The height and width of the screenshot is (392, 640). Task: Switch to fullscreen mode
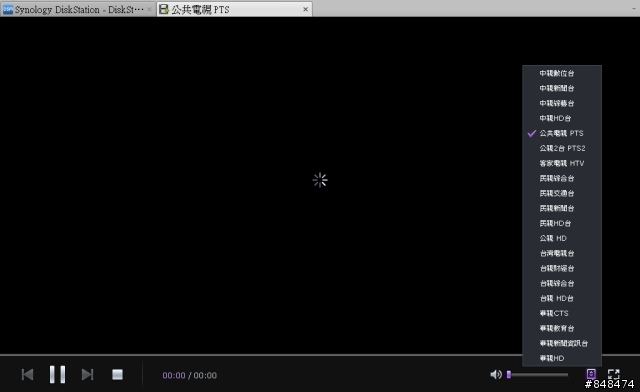613,374
